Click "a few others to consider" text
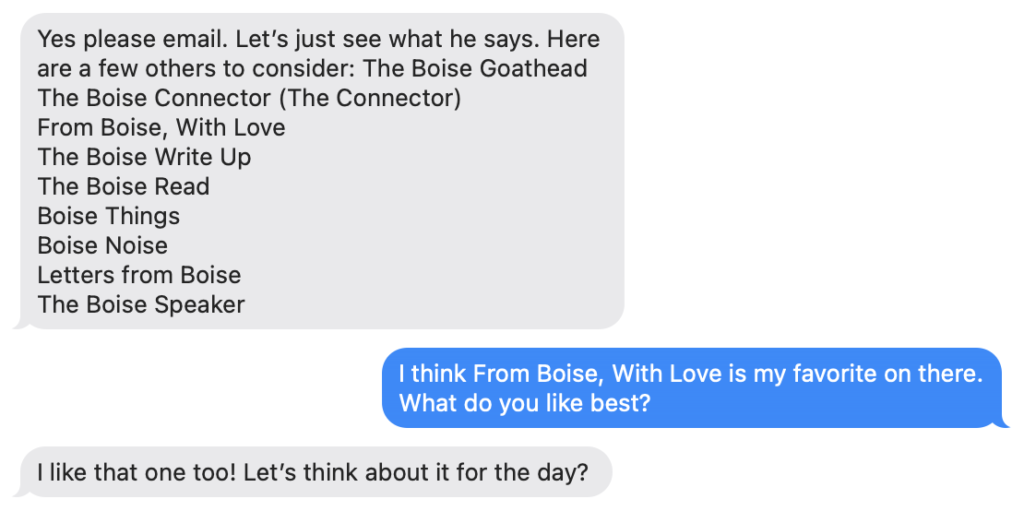This screenshot has width=1024, height=511. click(214, 69)
